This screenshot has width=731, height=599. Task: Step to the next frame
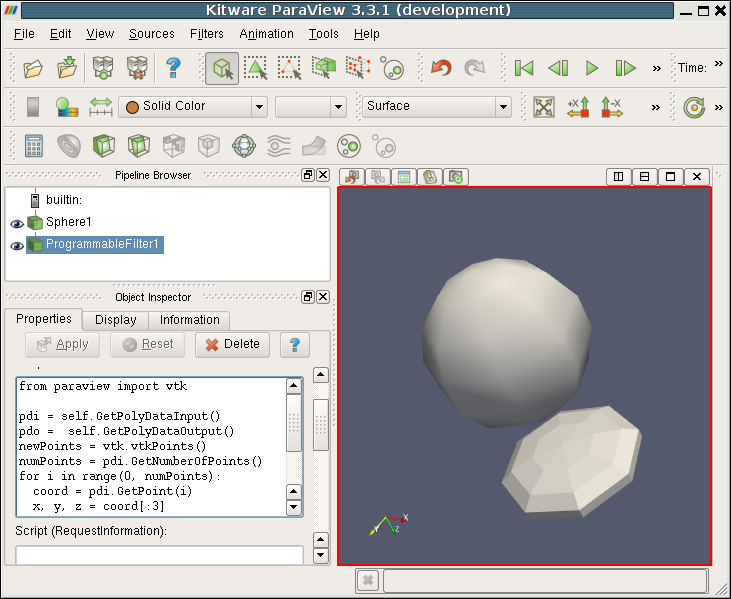point(626,68)
